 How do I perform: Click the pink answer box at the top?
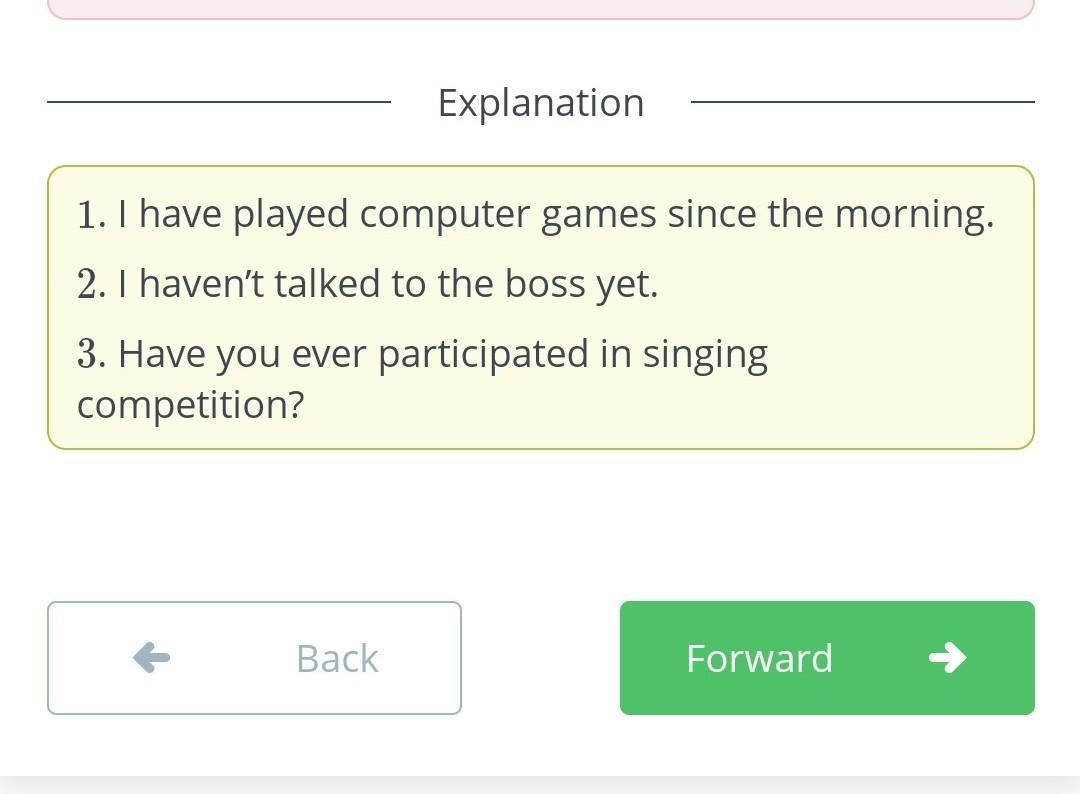[x=541, y=9]
